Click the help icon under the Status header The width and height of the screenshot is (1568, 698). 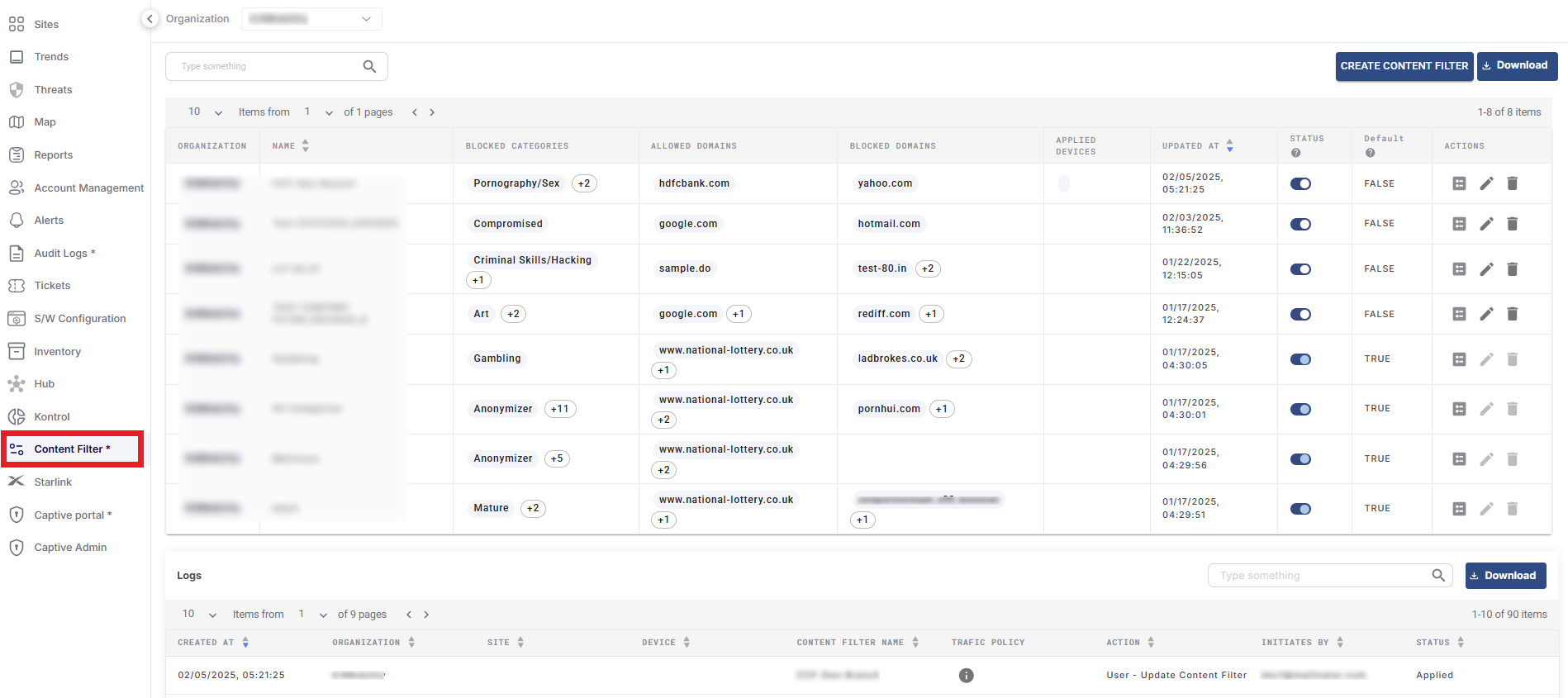1295,153
